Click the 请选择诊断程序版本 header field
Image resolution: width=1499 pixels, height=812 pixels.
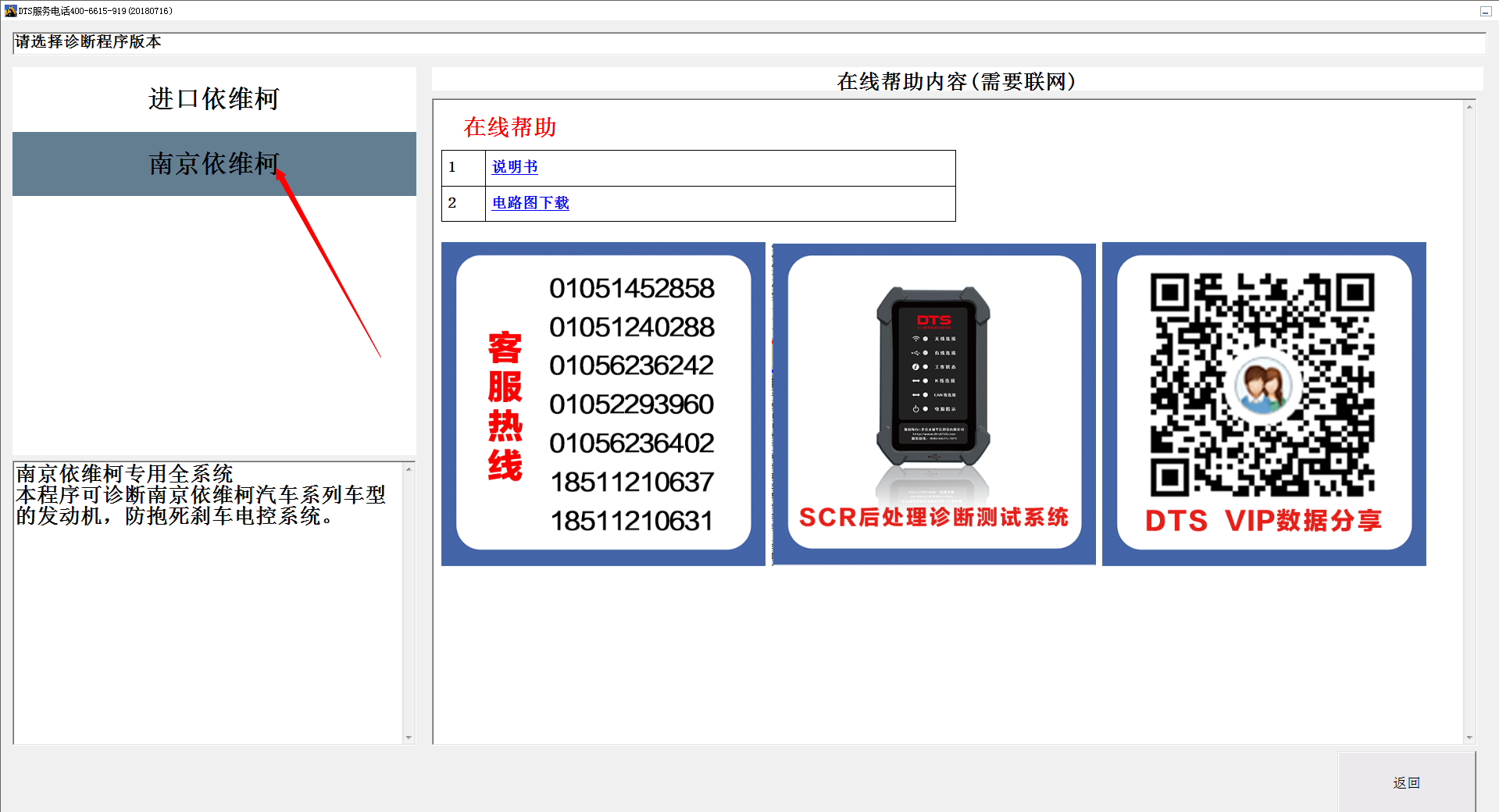click(x=749, y=43)
